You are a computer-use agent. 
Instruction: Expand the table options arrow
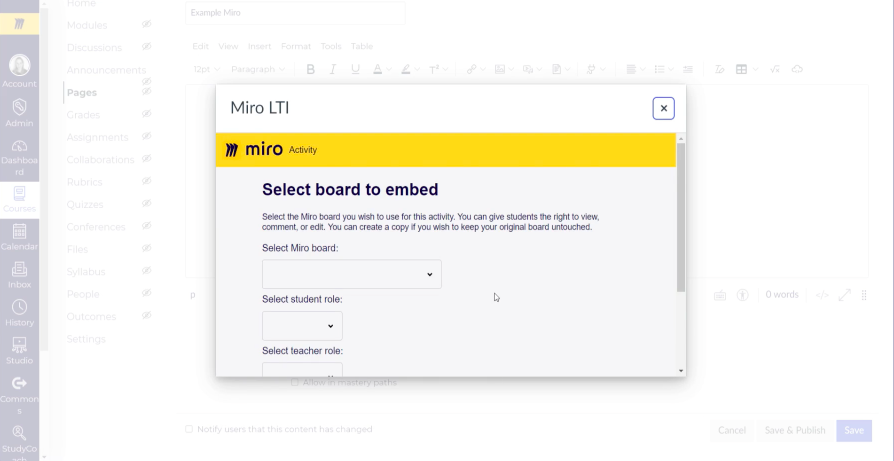coord(755,70)
